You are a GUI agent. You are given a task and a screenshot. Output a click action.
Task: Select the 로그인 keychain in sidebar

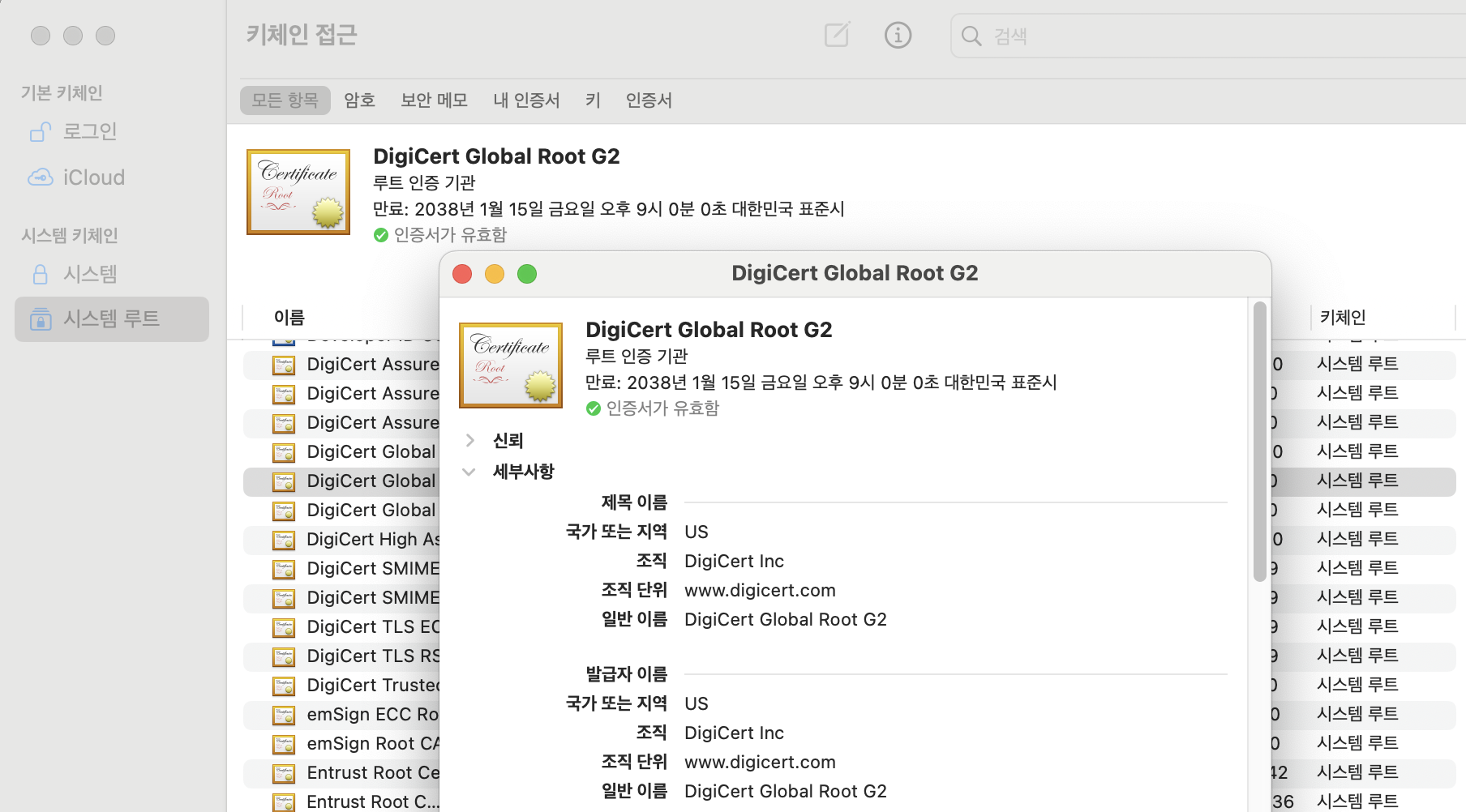point(112,131)
